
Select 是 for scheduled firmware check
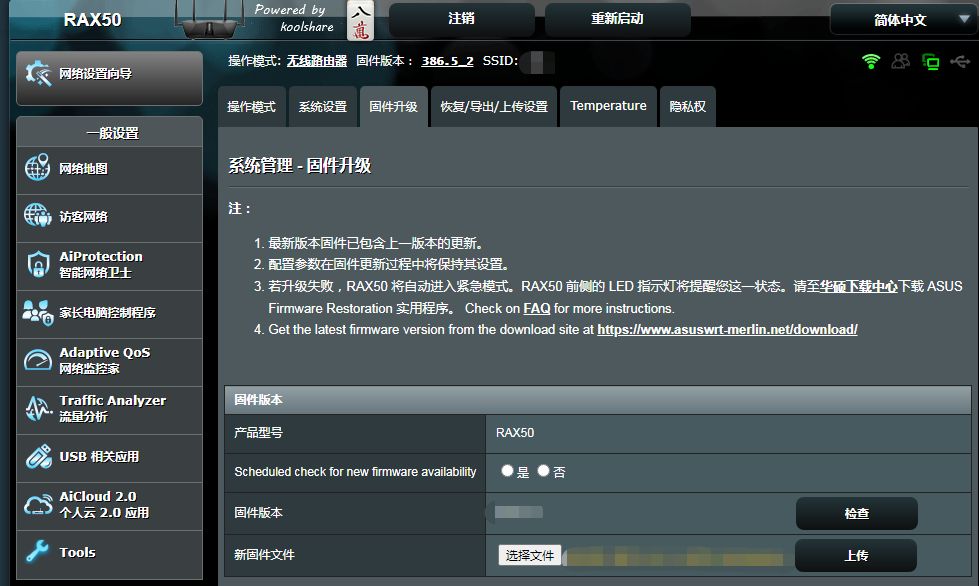click(508, 470)
